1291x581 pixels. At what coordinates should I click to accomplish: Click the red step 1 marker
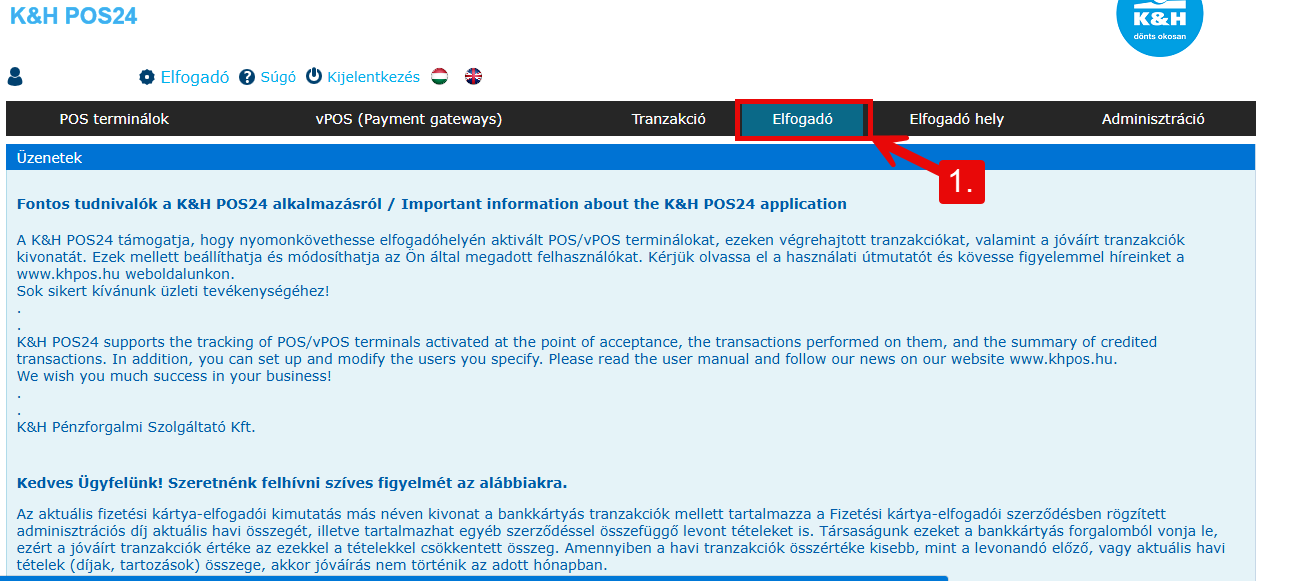click(961, 181)
